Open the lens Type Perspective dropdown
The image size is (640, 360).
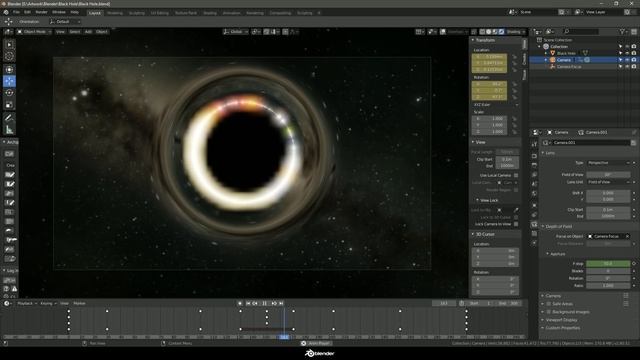click(608, 163)
